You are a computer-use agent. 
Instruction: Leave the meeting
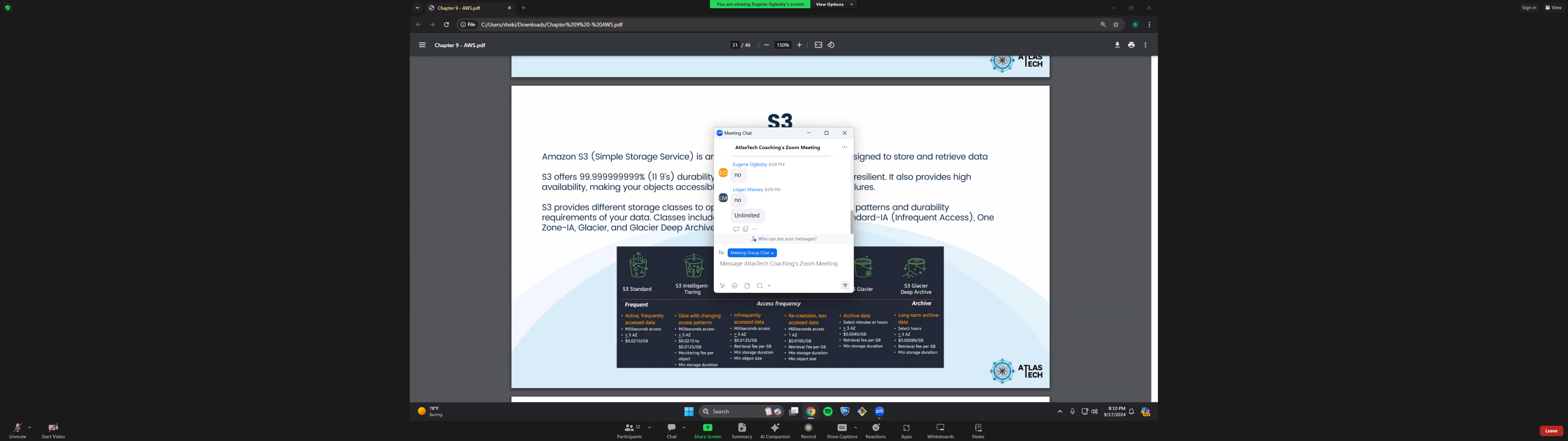tap(1551, 431)
